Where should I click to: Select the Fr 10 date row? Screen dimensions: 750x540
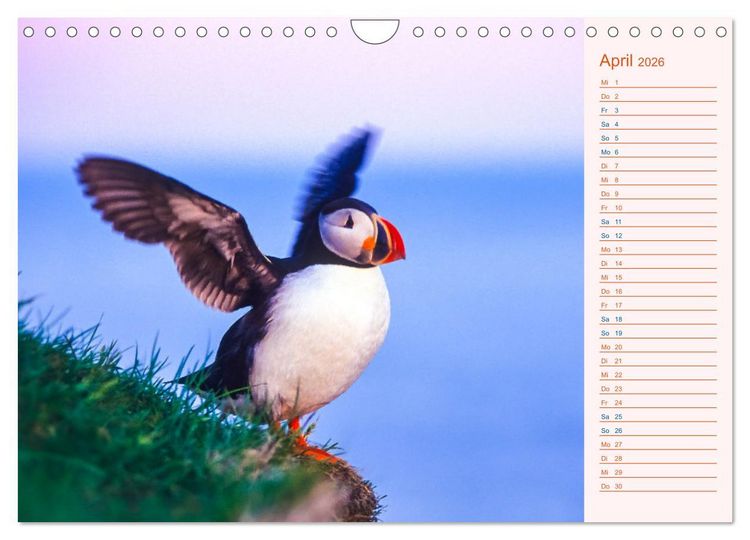658,208
